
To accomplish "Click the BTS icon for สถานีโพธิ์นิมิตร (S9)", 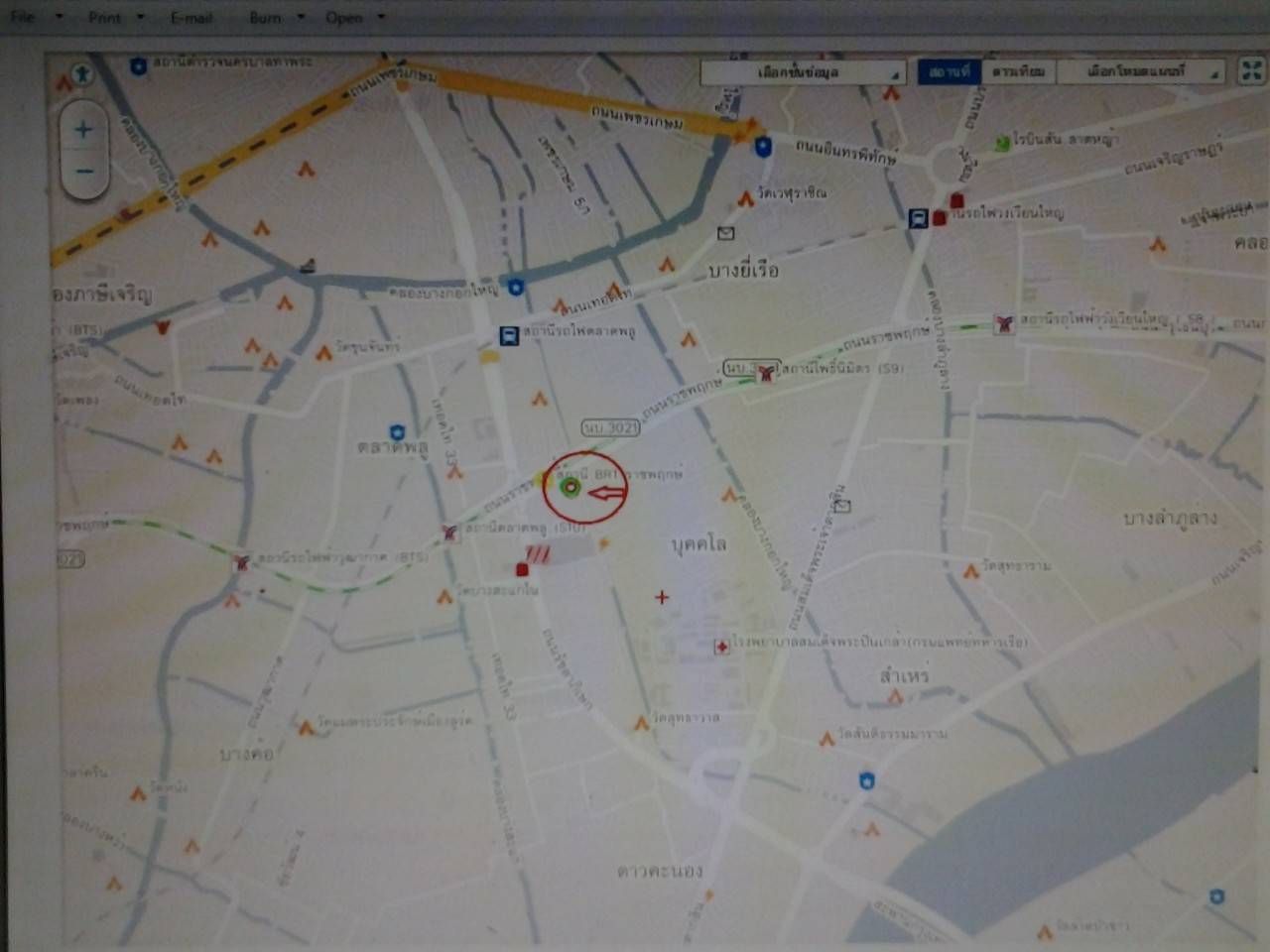I will pos(765,373).
